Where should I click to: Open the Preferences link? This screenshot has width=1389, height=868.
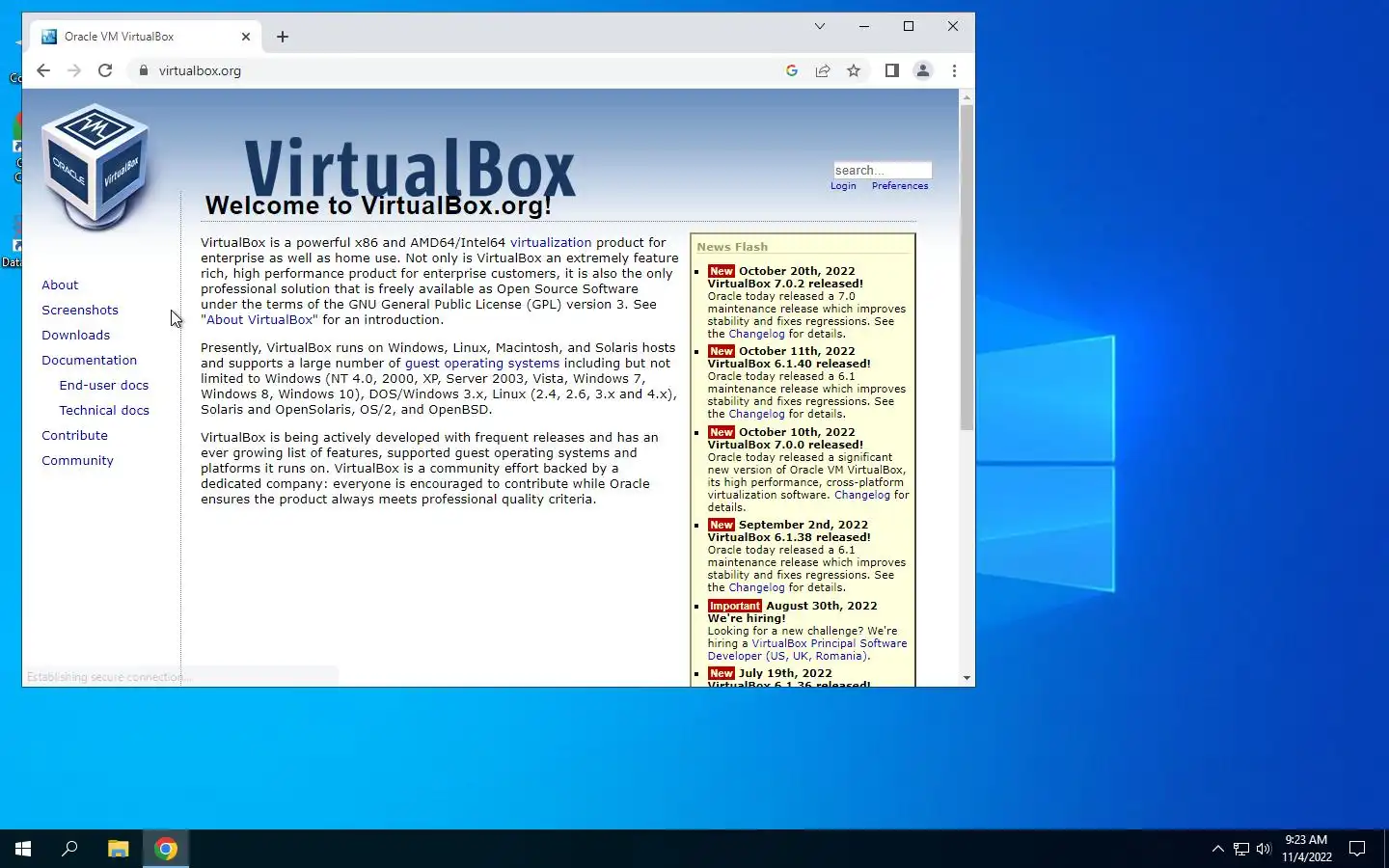point(900,186)
